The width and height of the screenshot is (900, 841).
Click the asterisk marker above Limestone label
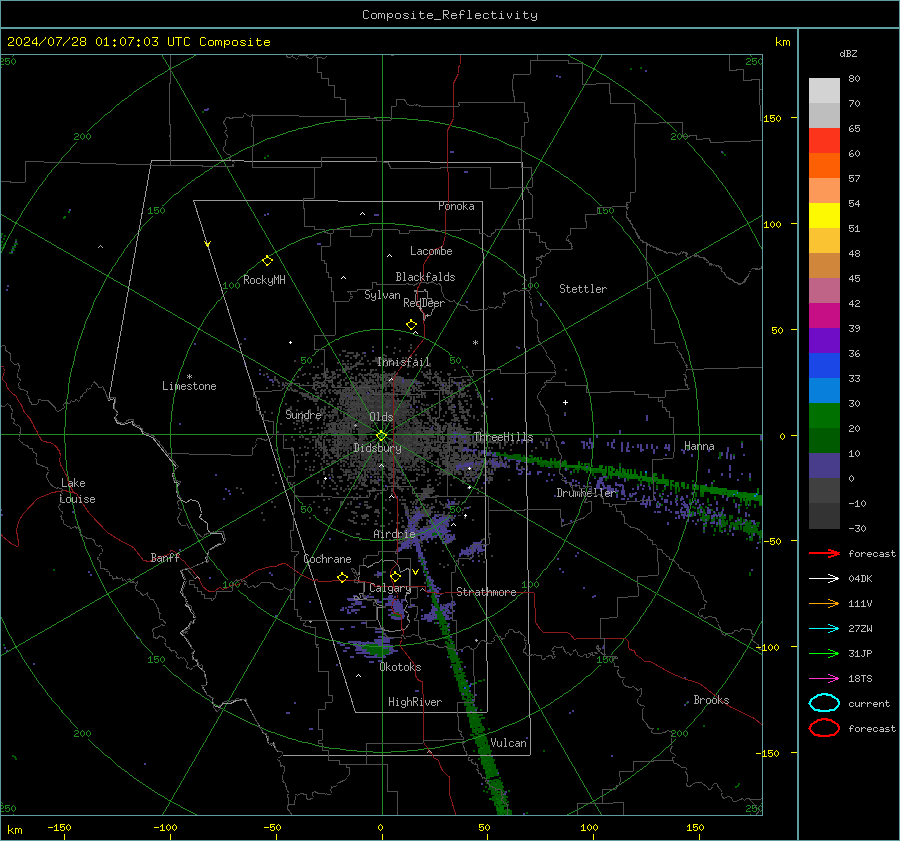(x=189, y=377)
